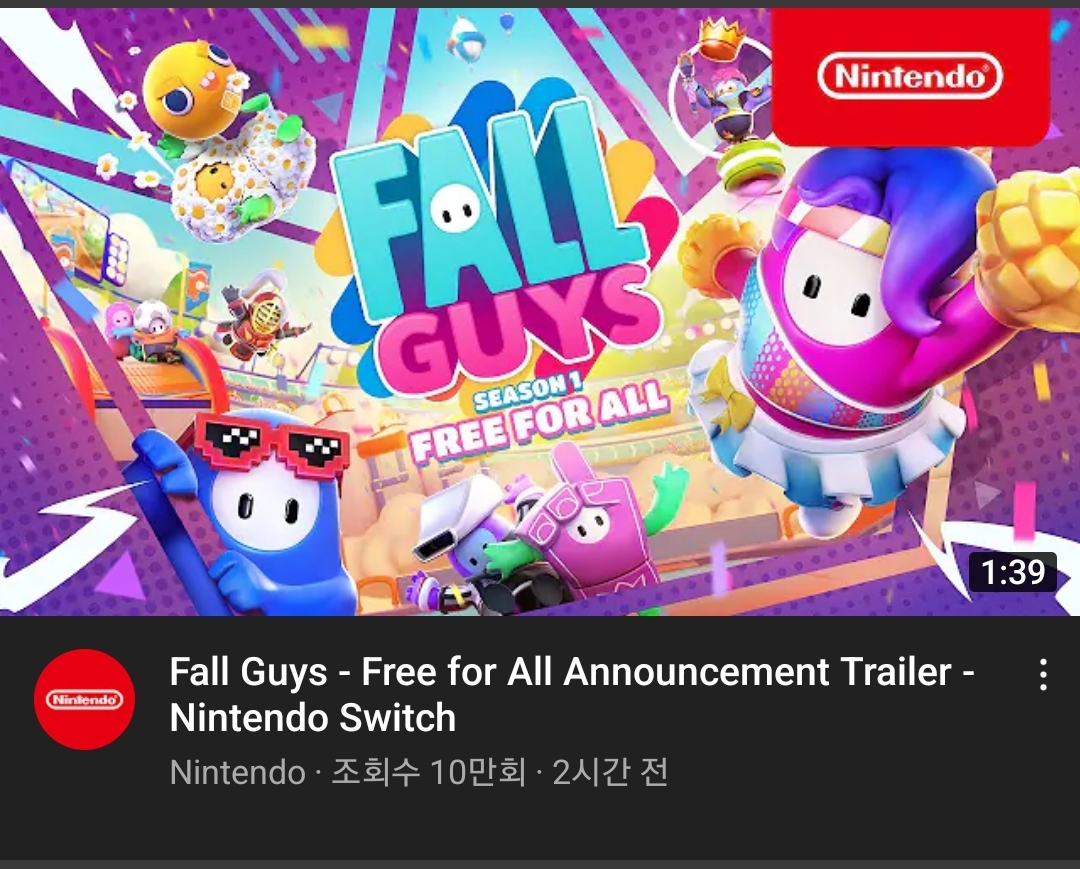The image size is (1080, 869).
Task: Click the 1:39 duration badge
Action: pyautogui.click(x=1012, y=572)
